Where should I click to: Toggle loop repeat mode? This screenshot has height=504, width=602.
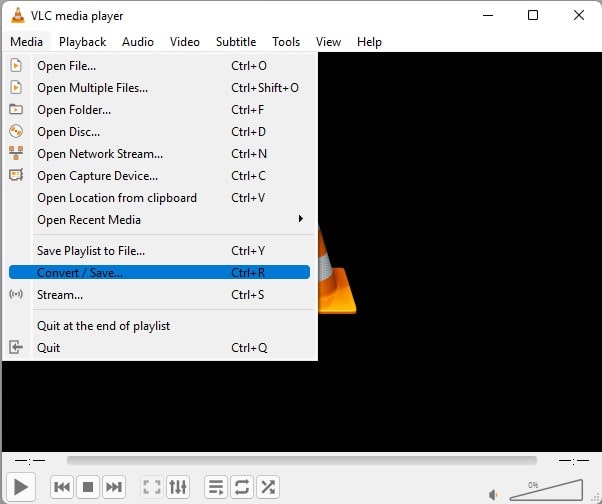click(x=241, y=487)
